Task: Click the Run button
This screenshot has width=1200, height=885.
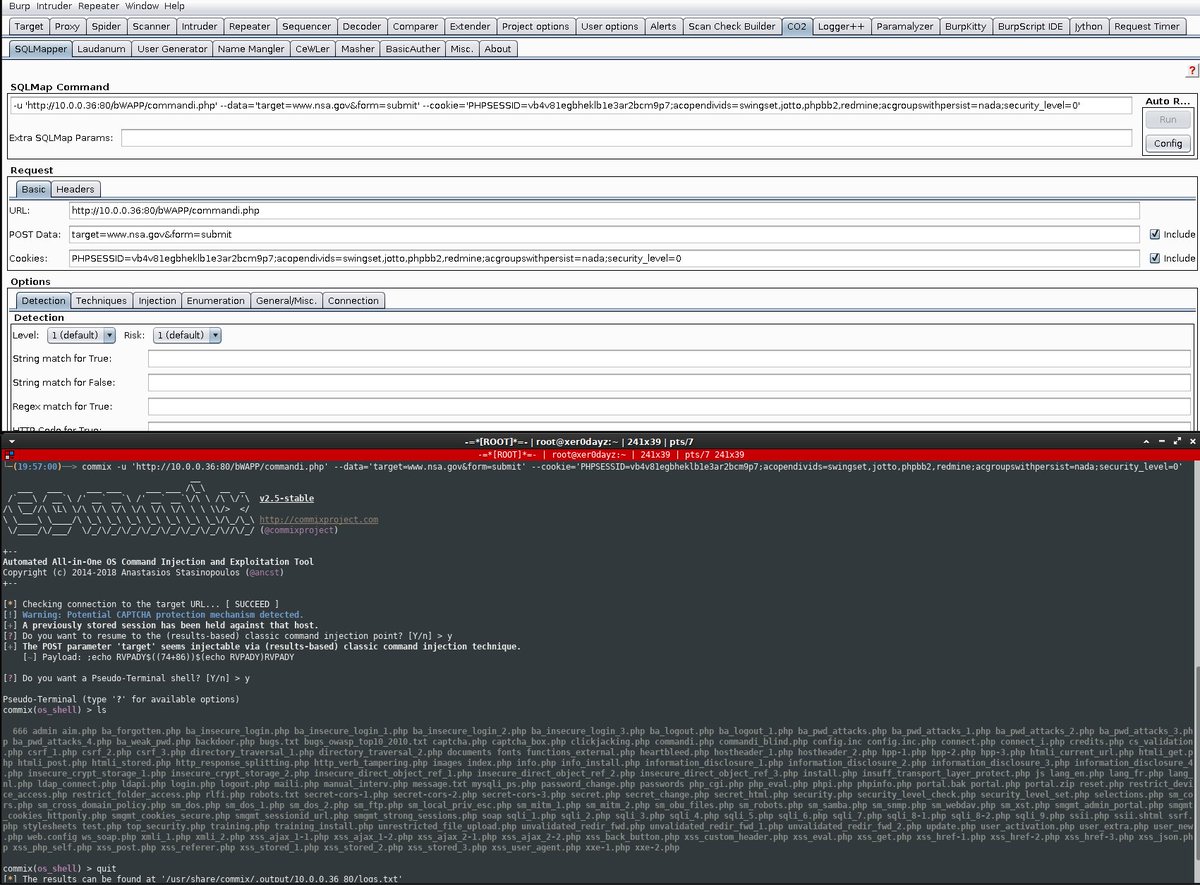Action: tap(1168, 119)
